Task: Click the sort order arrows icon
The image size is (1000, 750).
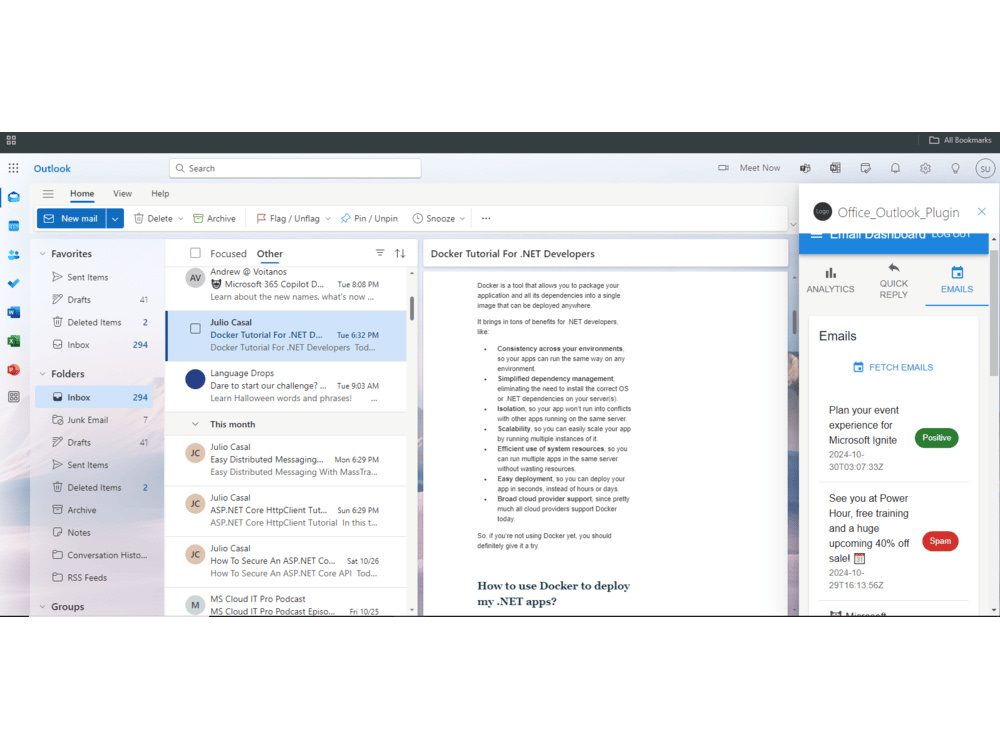Action: pos(400,253)
